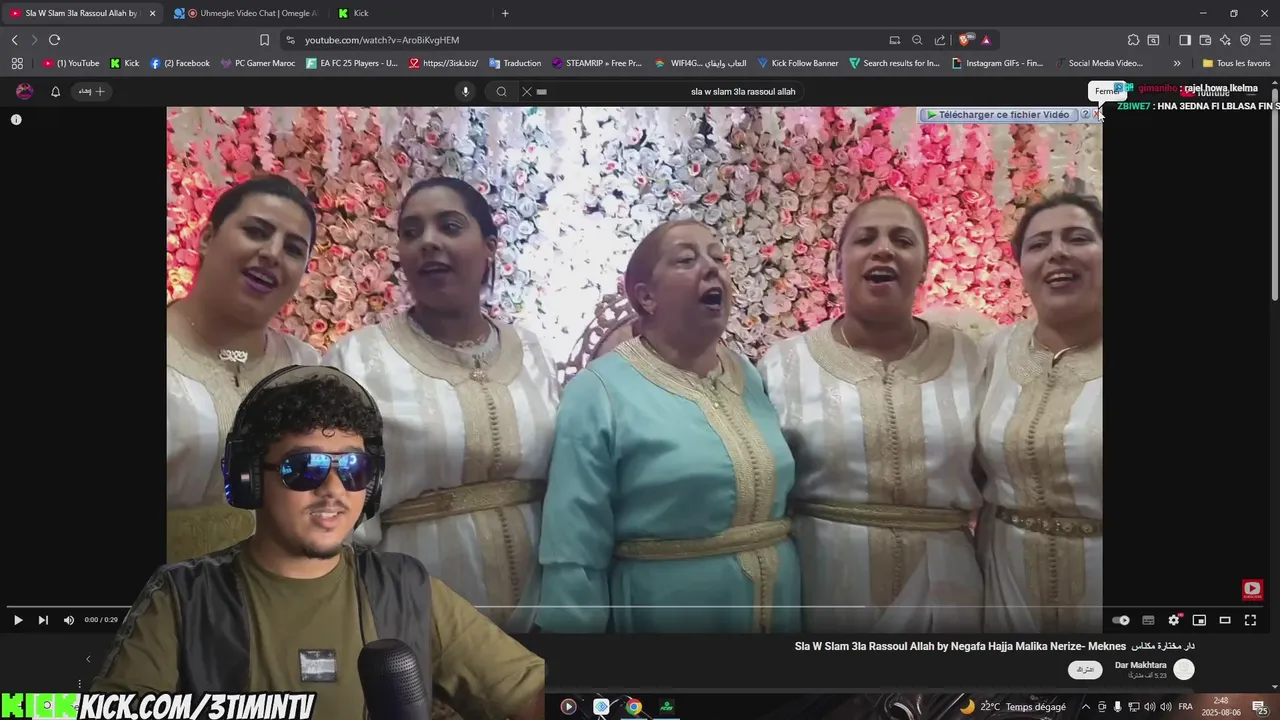Screen dimensions: 1280x720
Task: Open Traduction bookmark
Action: 514,63
